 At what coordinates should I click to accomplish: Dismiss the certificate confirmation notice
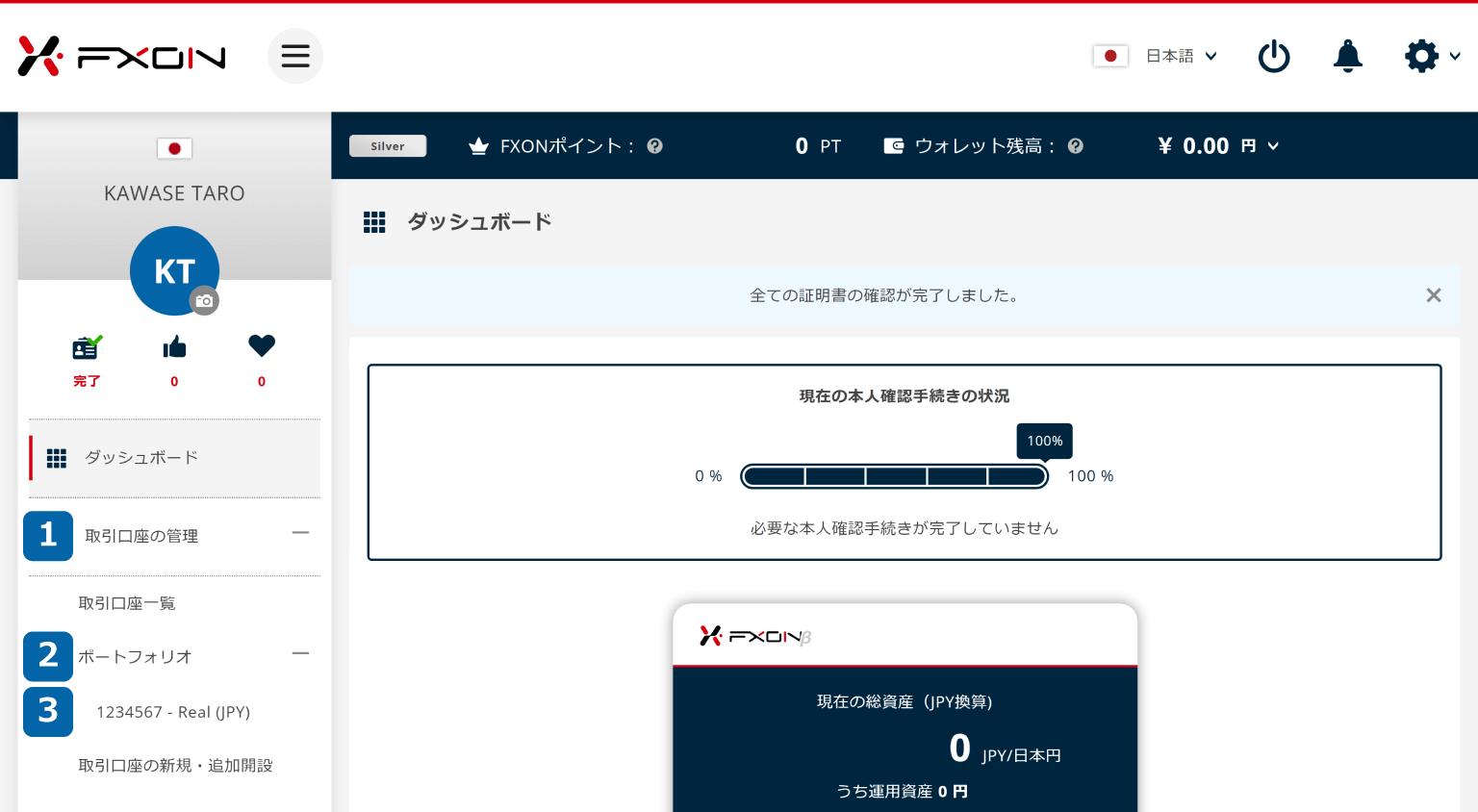point(1434,295)
